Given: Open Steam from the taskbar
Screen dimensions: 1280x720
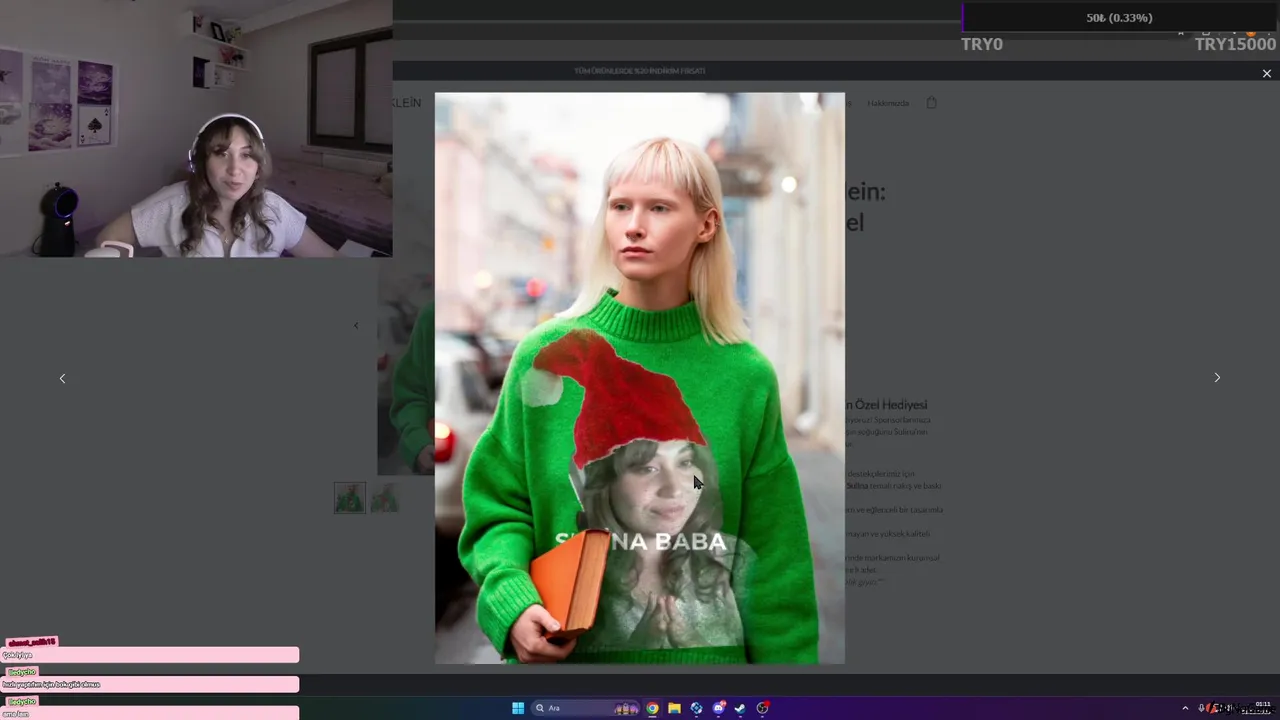Looking at the screenshot, I should [x=740, y=708].
